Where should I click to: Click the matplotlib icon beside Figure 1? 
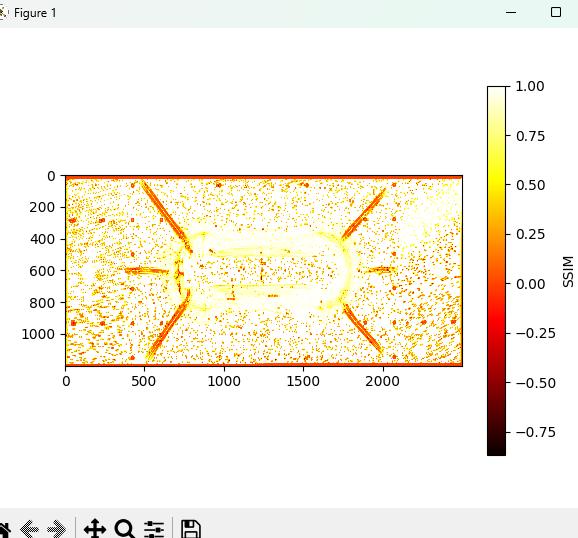pyautogui.click(x=4, y=13)
